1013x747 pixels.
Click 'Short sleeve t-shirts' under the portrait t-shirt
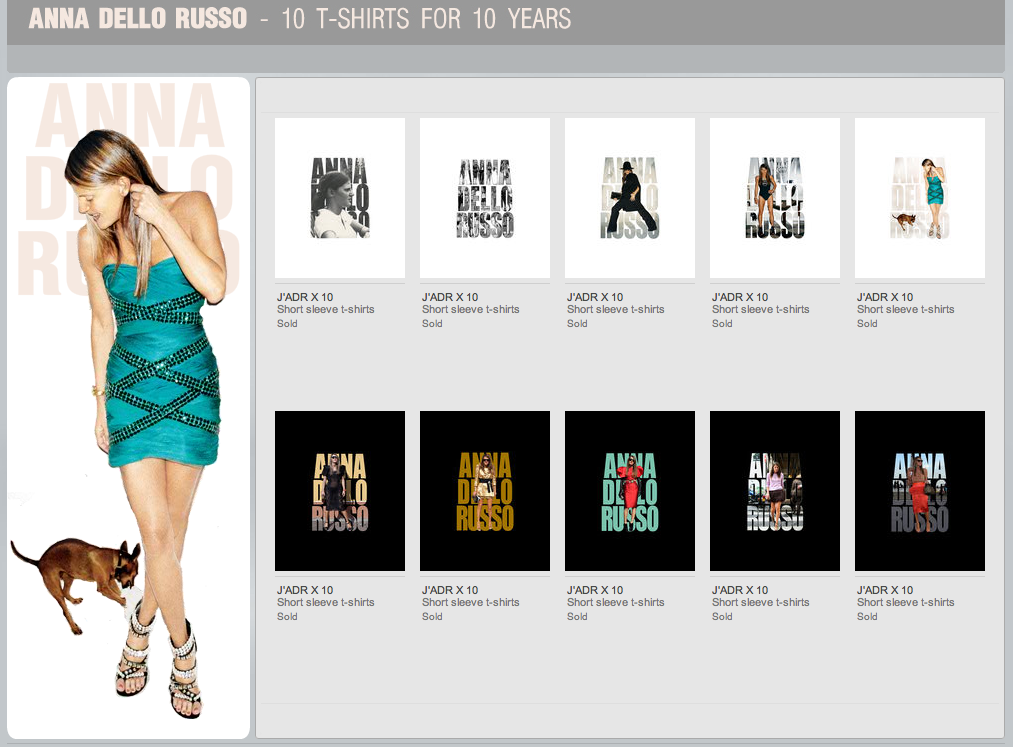tap(326, 310)
